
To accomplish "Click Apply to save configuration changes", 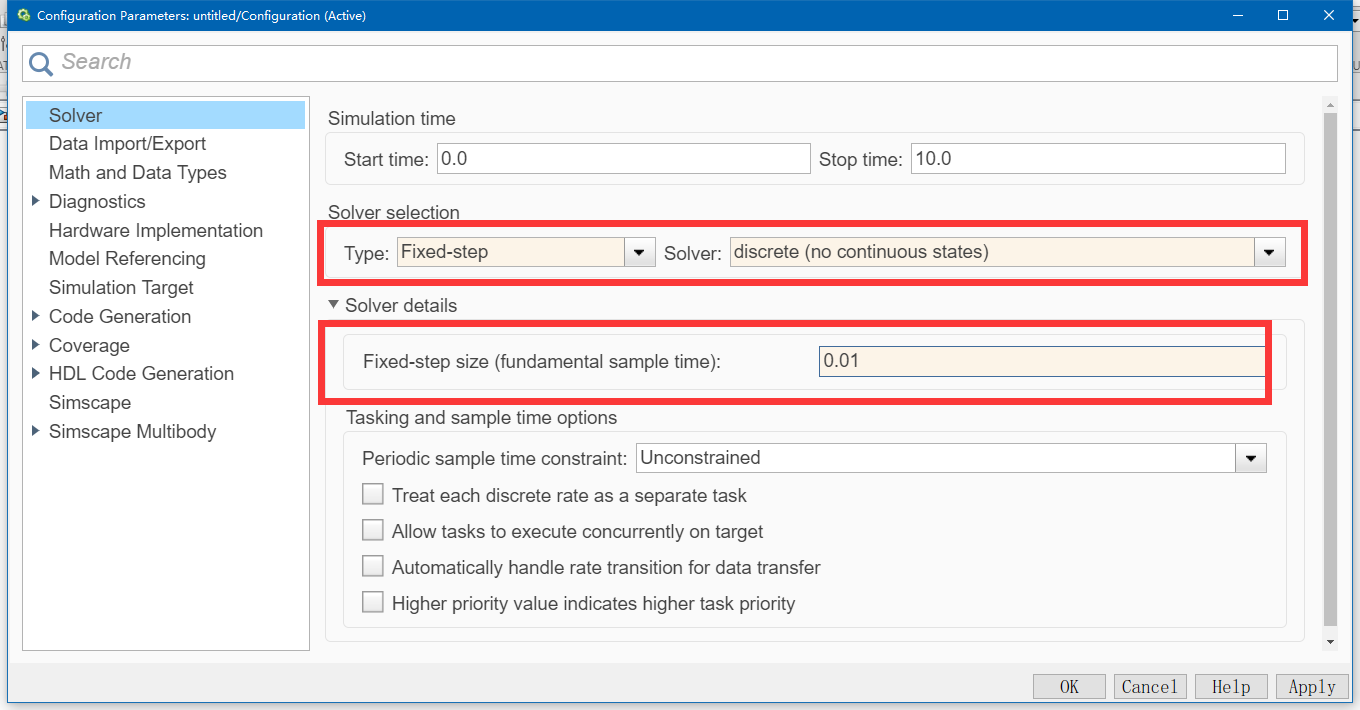I will point(1311,686).
